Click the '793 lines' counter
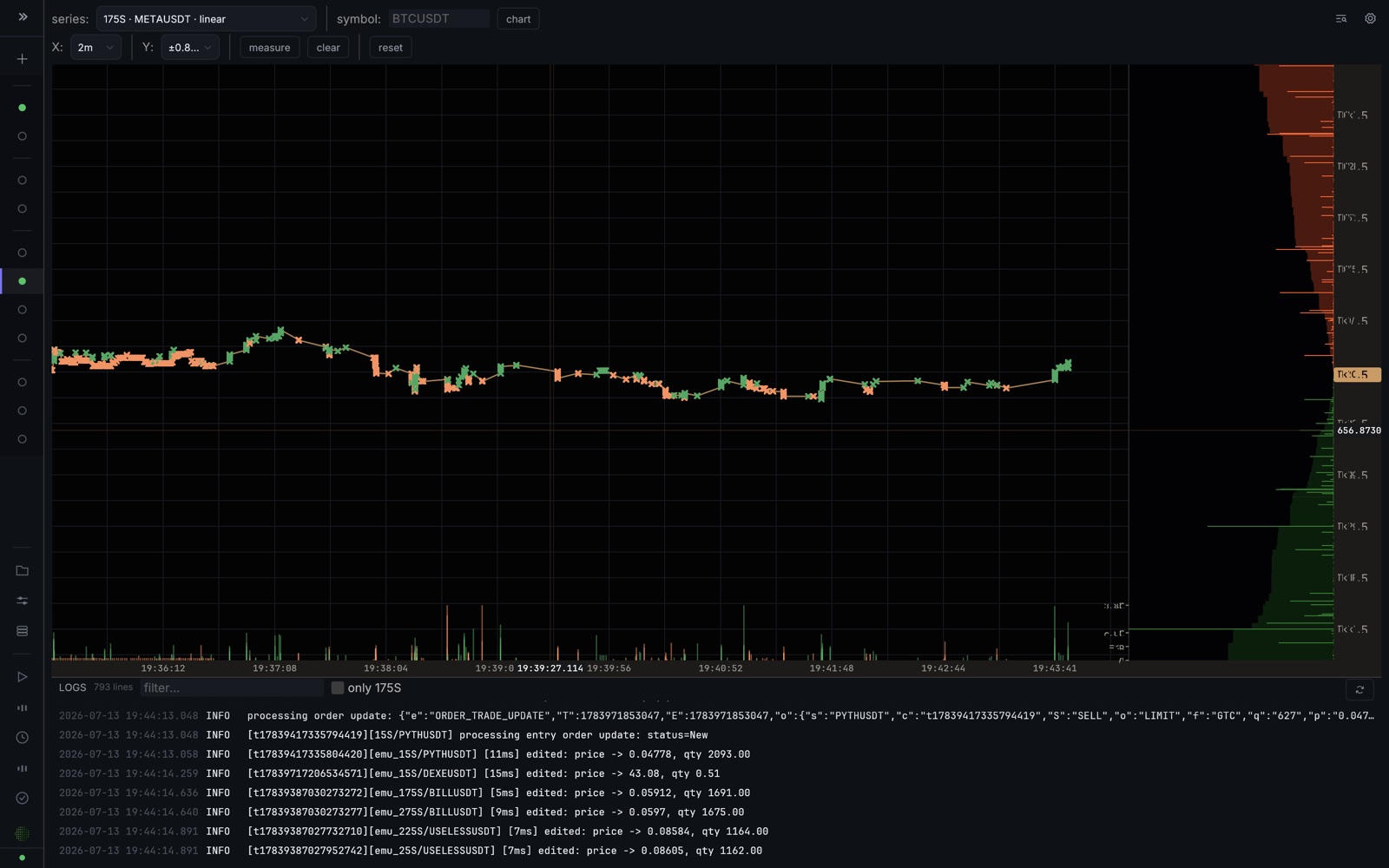The width and height of the screenshot is (1389, 868). coord(113,687)
